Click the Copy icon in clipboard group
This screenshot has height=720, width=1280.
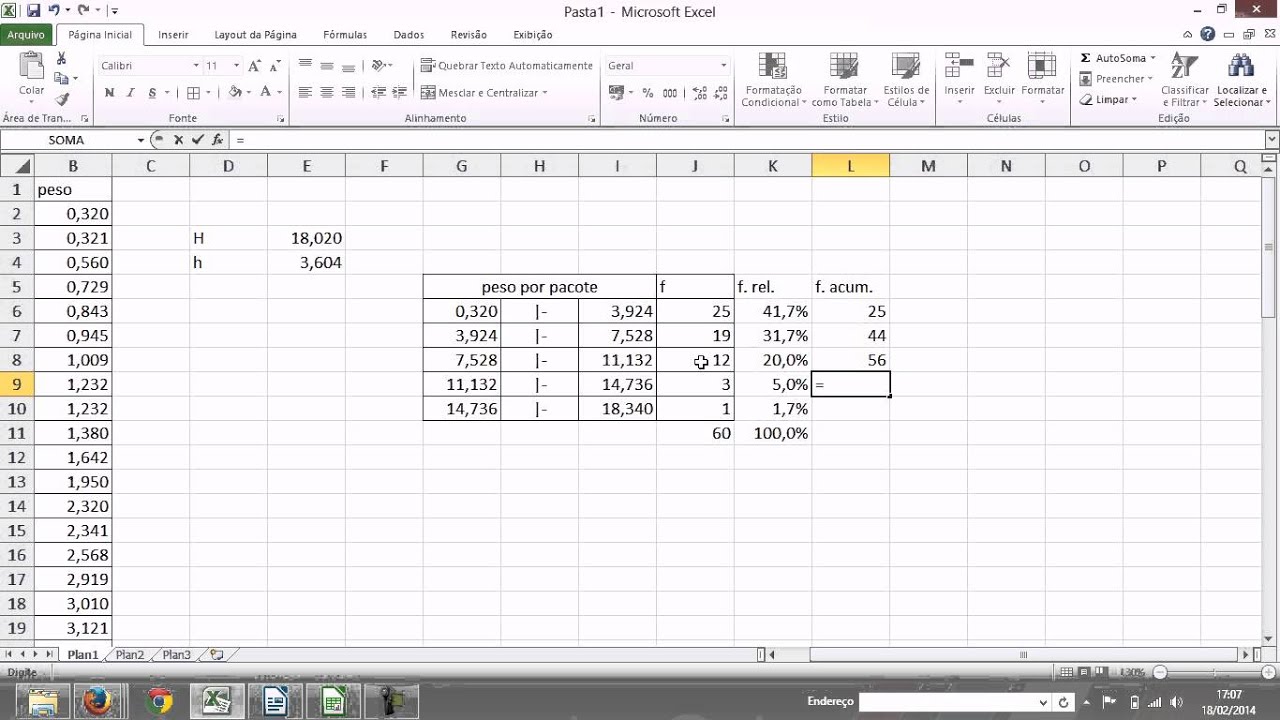pyautogui.click(x=62, y=79)
